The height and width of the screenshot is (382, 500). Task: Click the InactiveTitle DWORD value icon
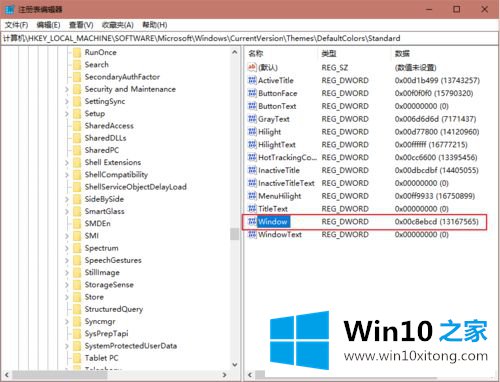(252, 170)
